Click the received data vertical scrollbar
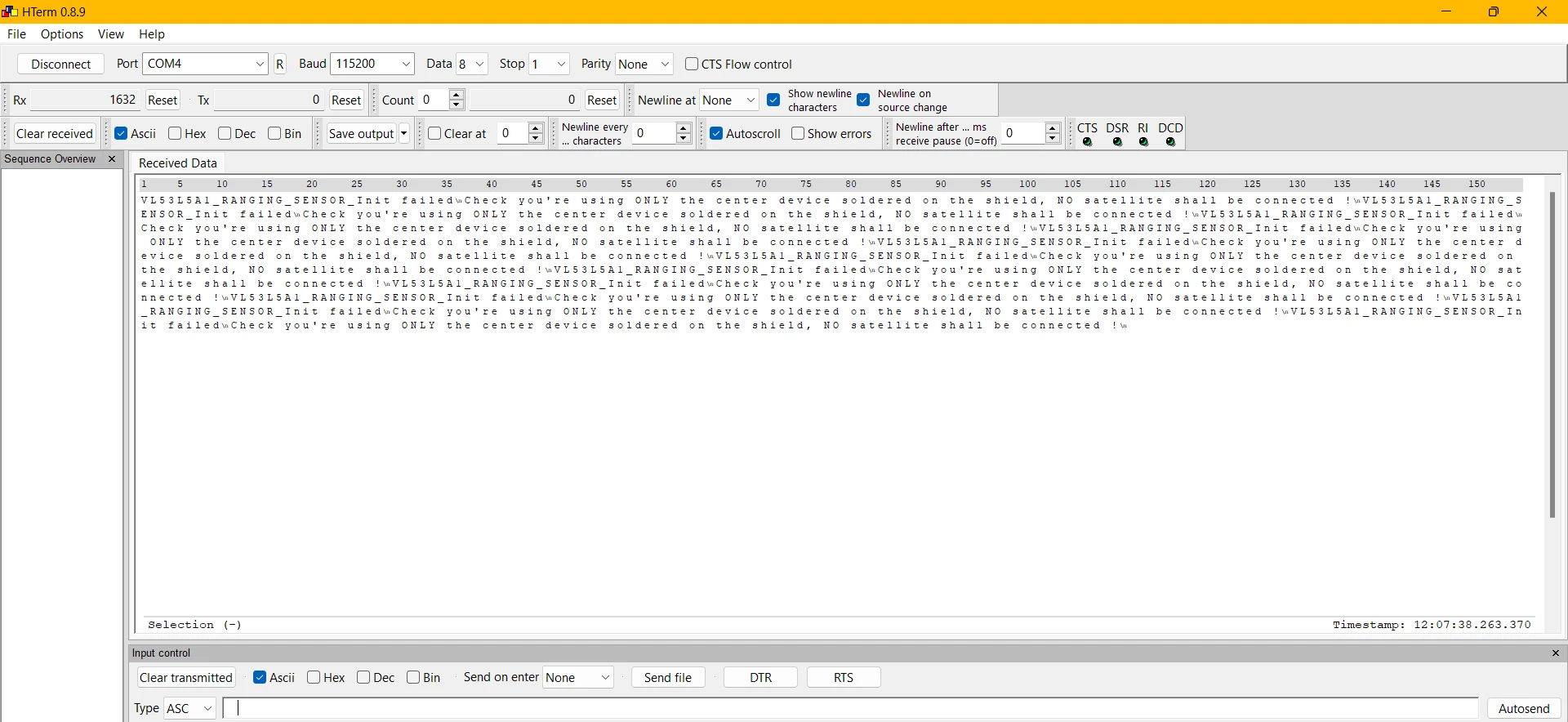1568x722 pixels. coord(1552,354)
